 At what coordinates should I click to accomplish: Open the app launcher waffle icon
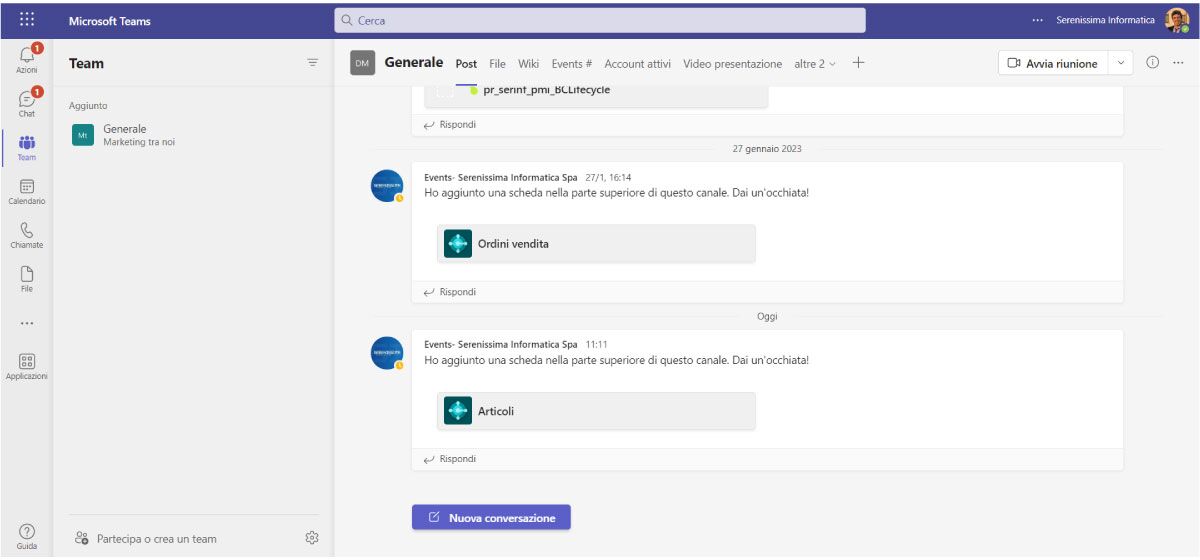click(x=27, y=20)
